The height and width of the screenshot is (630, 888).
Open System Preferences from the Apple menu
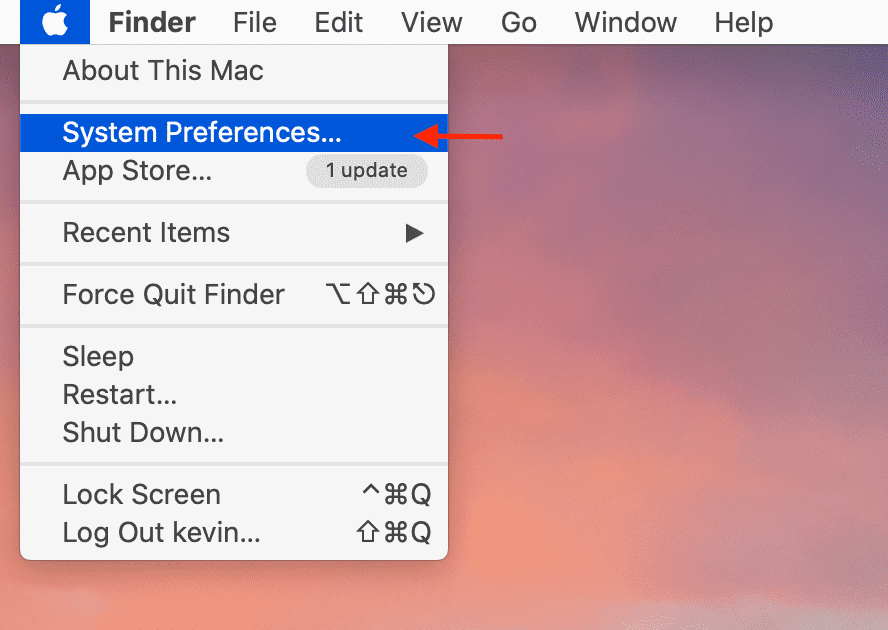click(x=234, y=133)
